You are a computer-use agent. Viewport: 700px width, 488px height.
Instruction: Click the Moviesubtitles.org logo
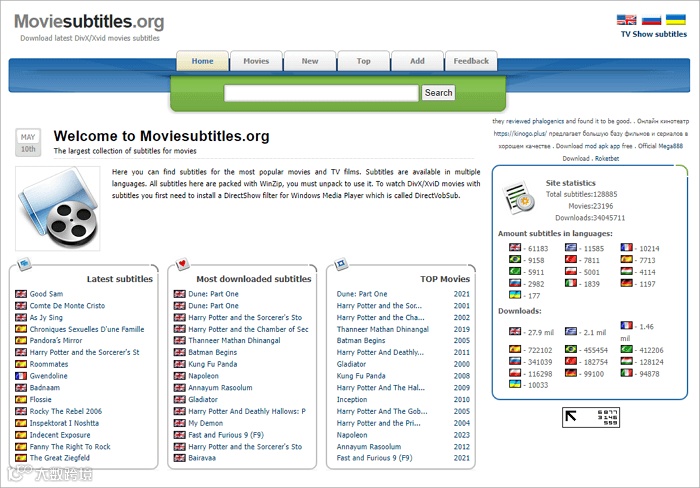click(89, 21)
